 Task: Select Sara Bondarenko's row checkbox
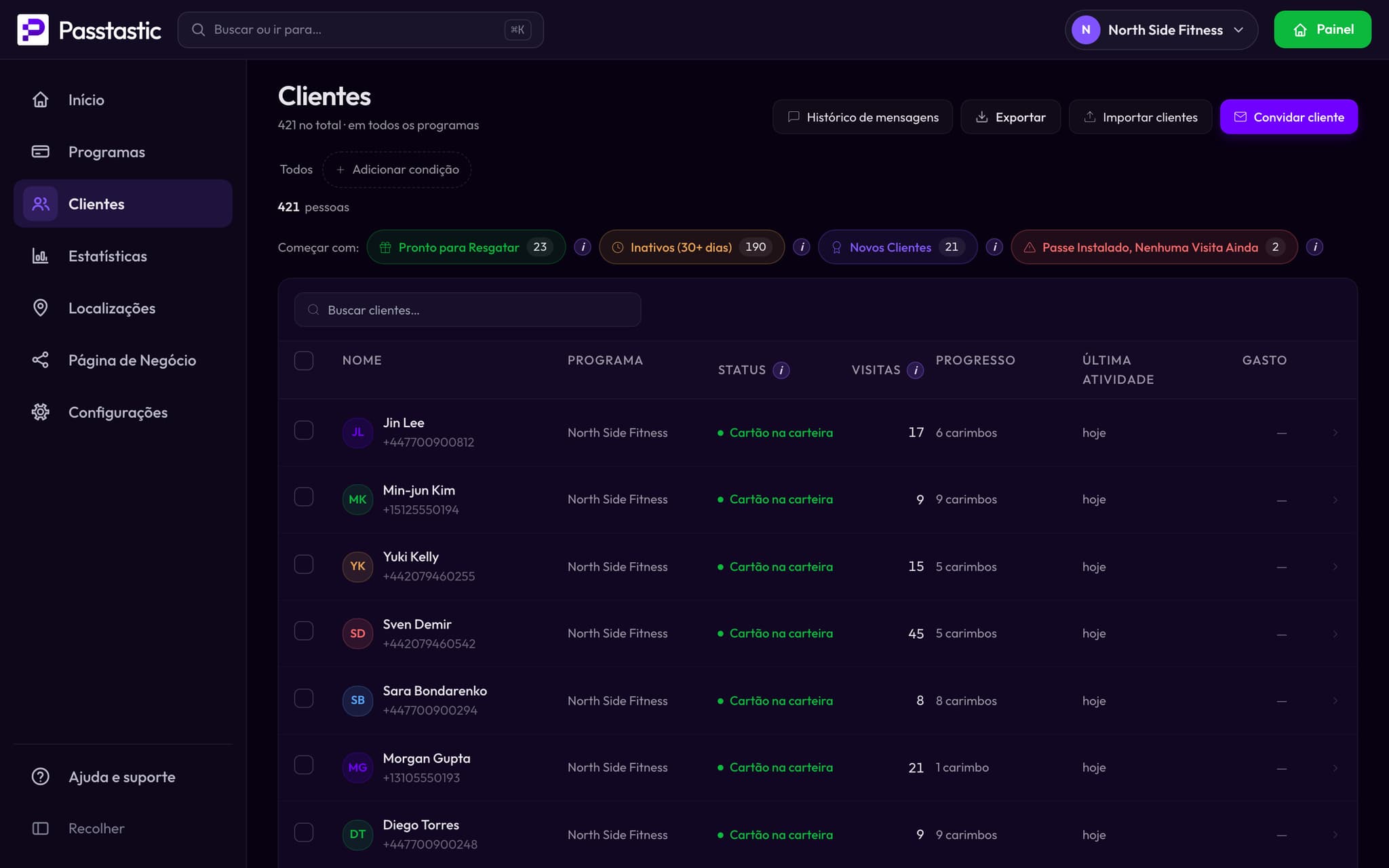[x=304, y=698]
